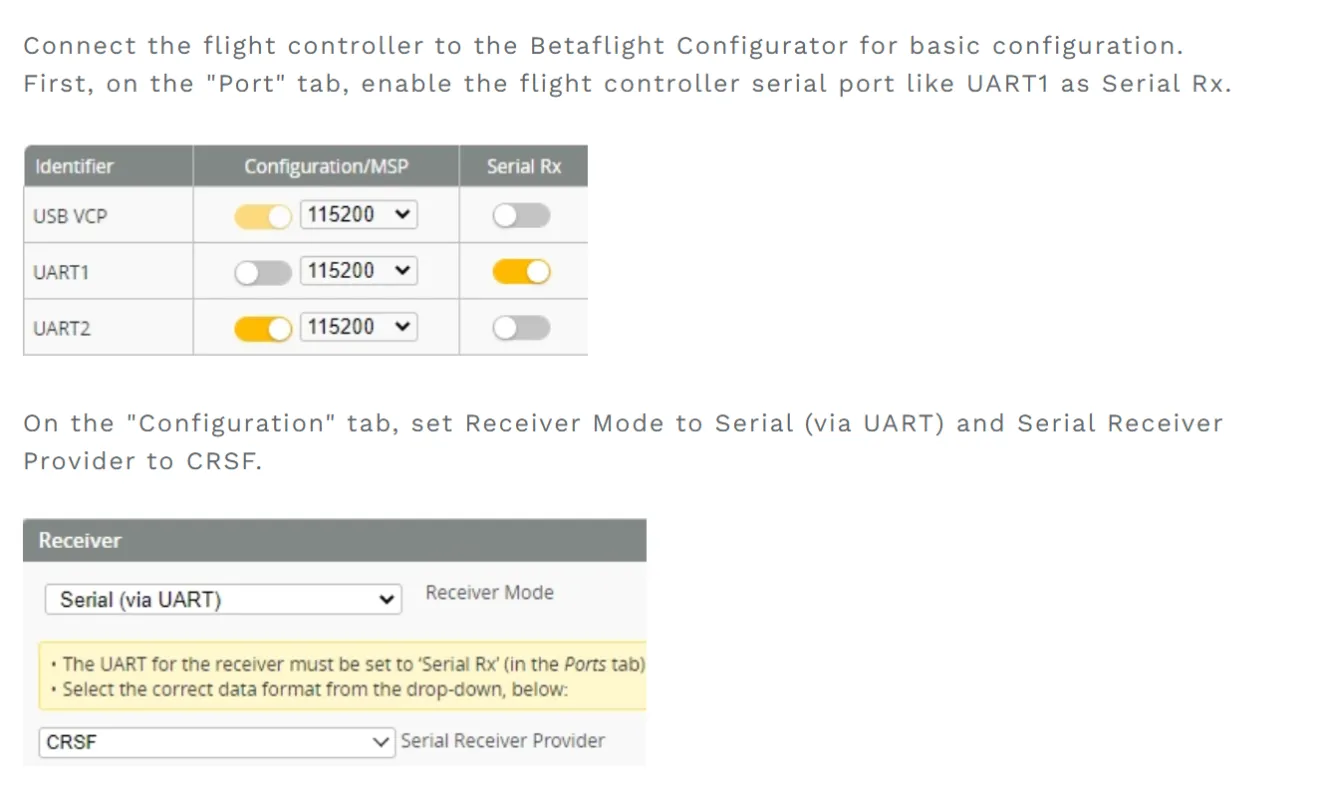This screenshot has height=805, width=1320.
Task: Click the UART1 identifier cell
Action: (x=61, y=272)
